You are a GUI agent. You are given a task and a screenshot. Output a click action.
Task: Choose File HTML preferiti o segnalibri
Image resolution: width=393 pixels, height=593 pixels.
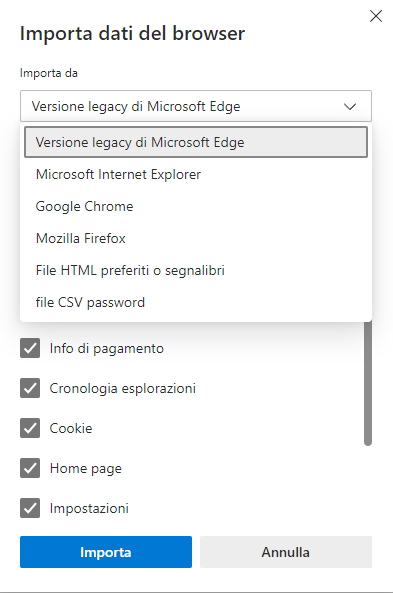tap(196, 270)
